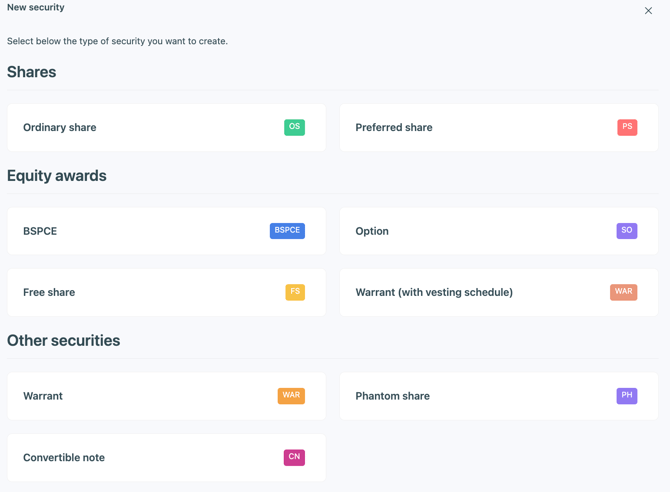Click the purple SO badge
Screen dimensions: 670x492
point(627,231)
